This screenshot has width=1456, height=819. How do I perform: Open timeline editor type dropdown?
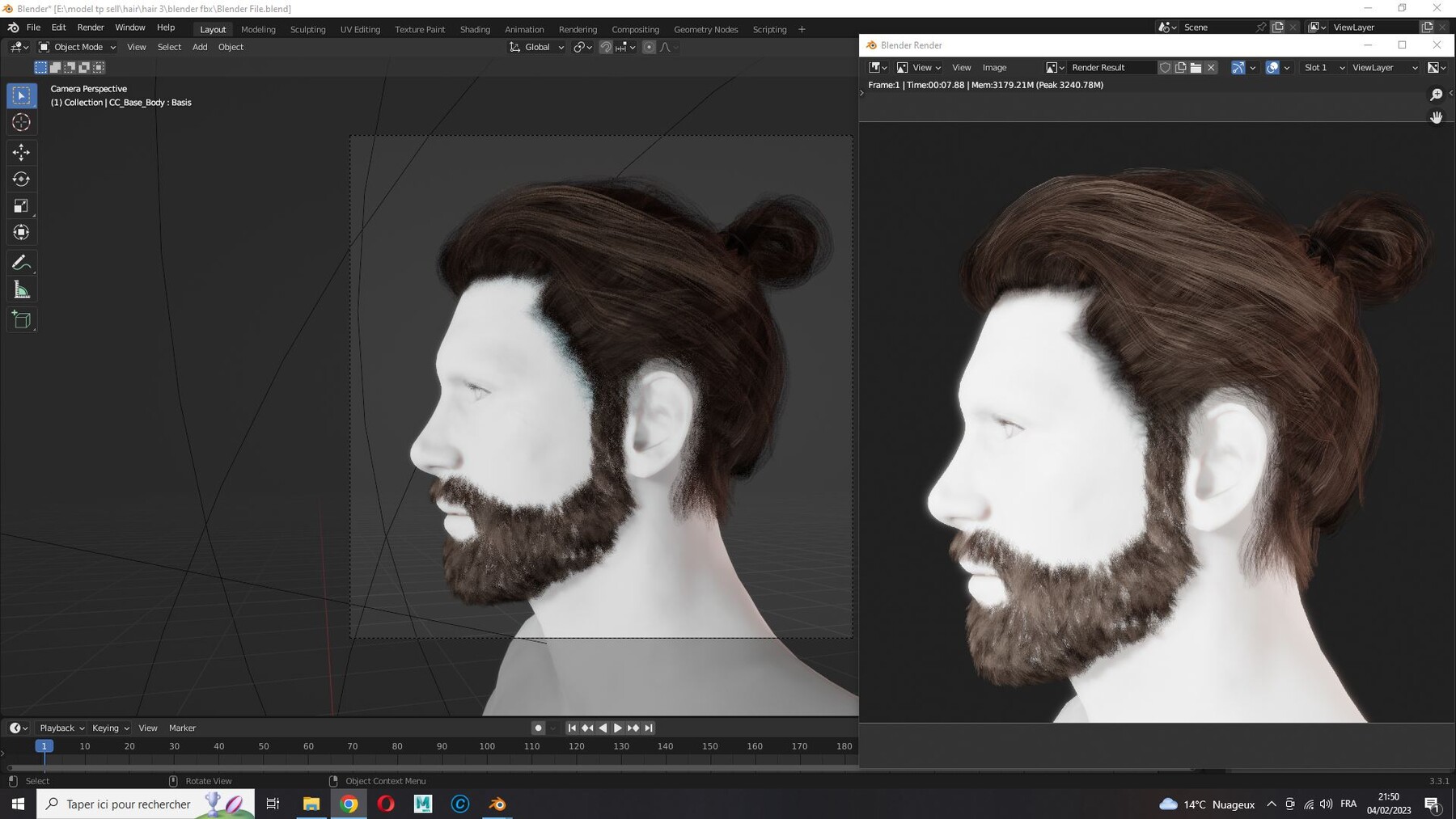pyautogui.click(x=19, y=728)
